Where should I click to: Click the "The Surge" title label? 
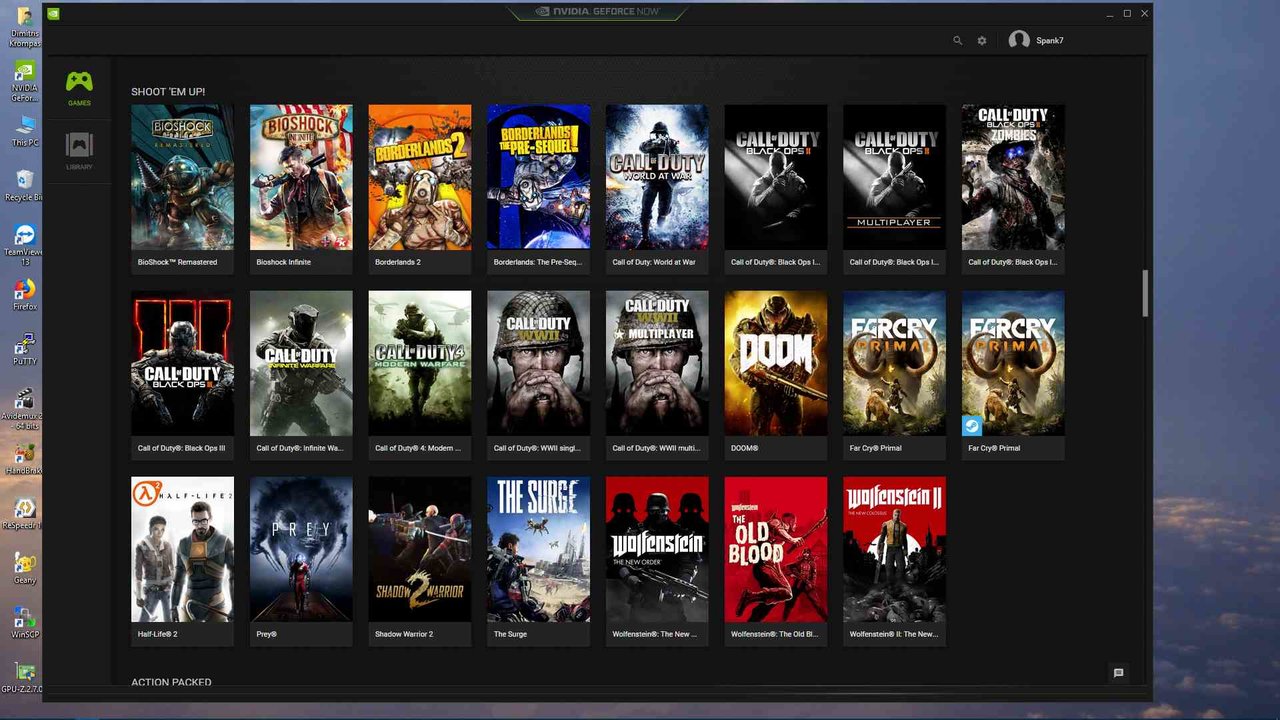coord(510,634)
